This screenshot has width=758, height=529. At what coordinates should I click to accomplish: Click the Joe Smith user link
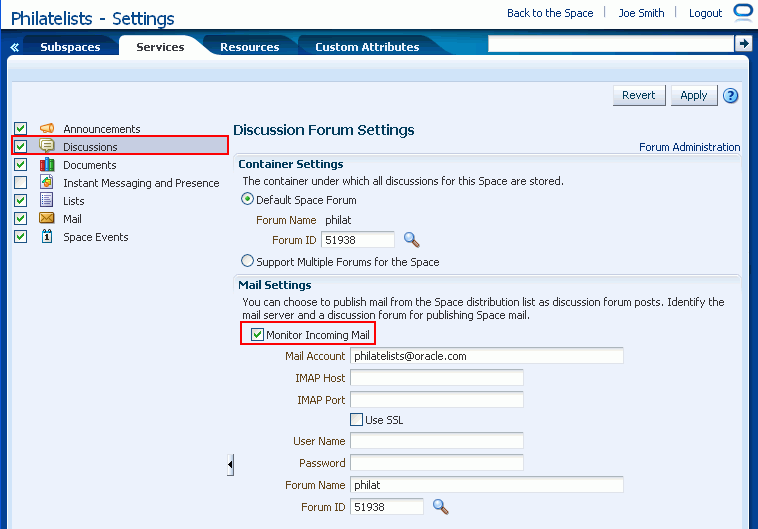pos(641,13)
